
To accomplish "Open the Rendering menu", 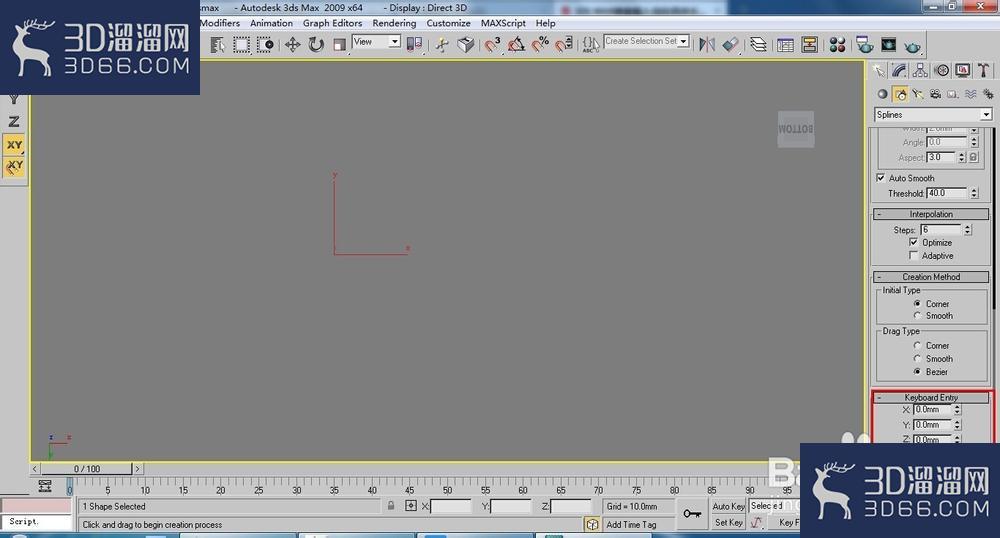I will (x=394, y=23).
